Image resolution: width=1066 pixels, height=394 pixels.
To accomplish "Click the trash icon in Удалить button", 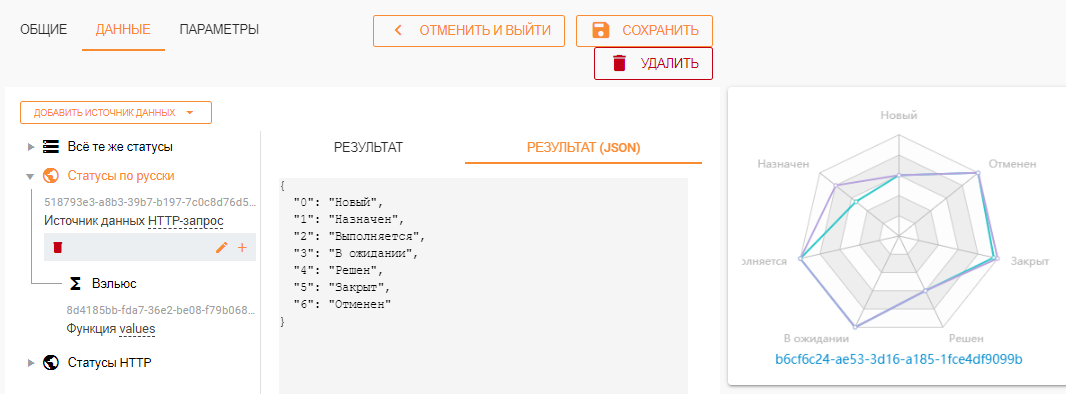I will click(619, 63).
